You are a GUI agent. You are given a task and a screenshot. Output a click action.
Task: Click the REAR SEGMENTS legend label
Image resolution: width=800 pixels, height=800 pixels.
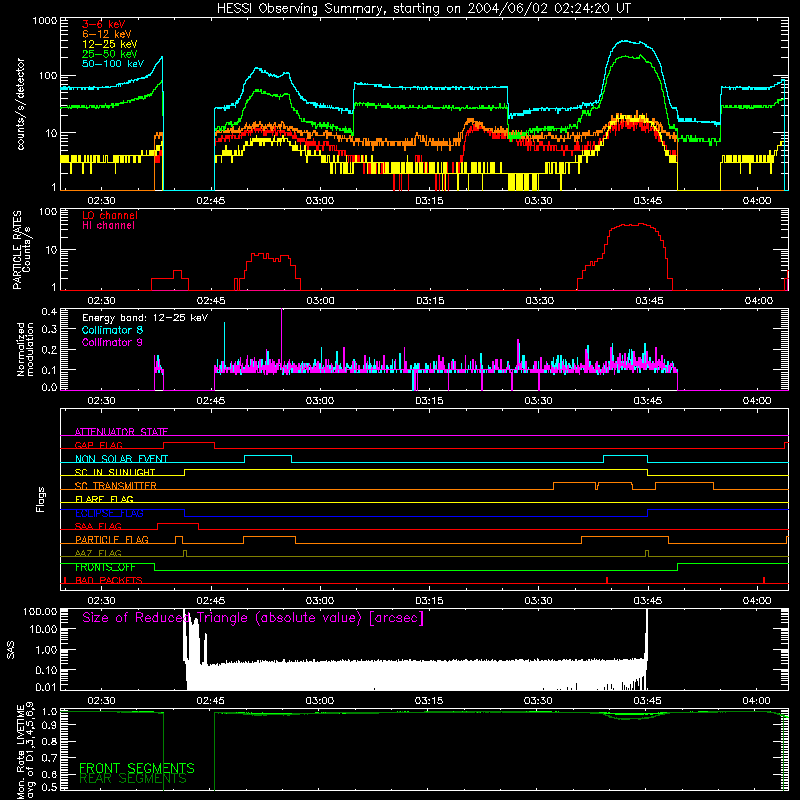tap(133, 779)
